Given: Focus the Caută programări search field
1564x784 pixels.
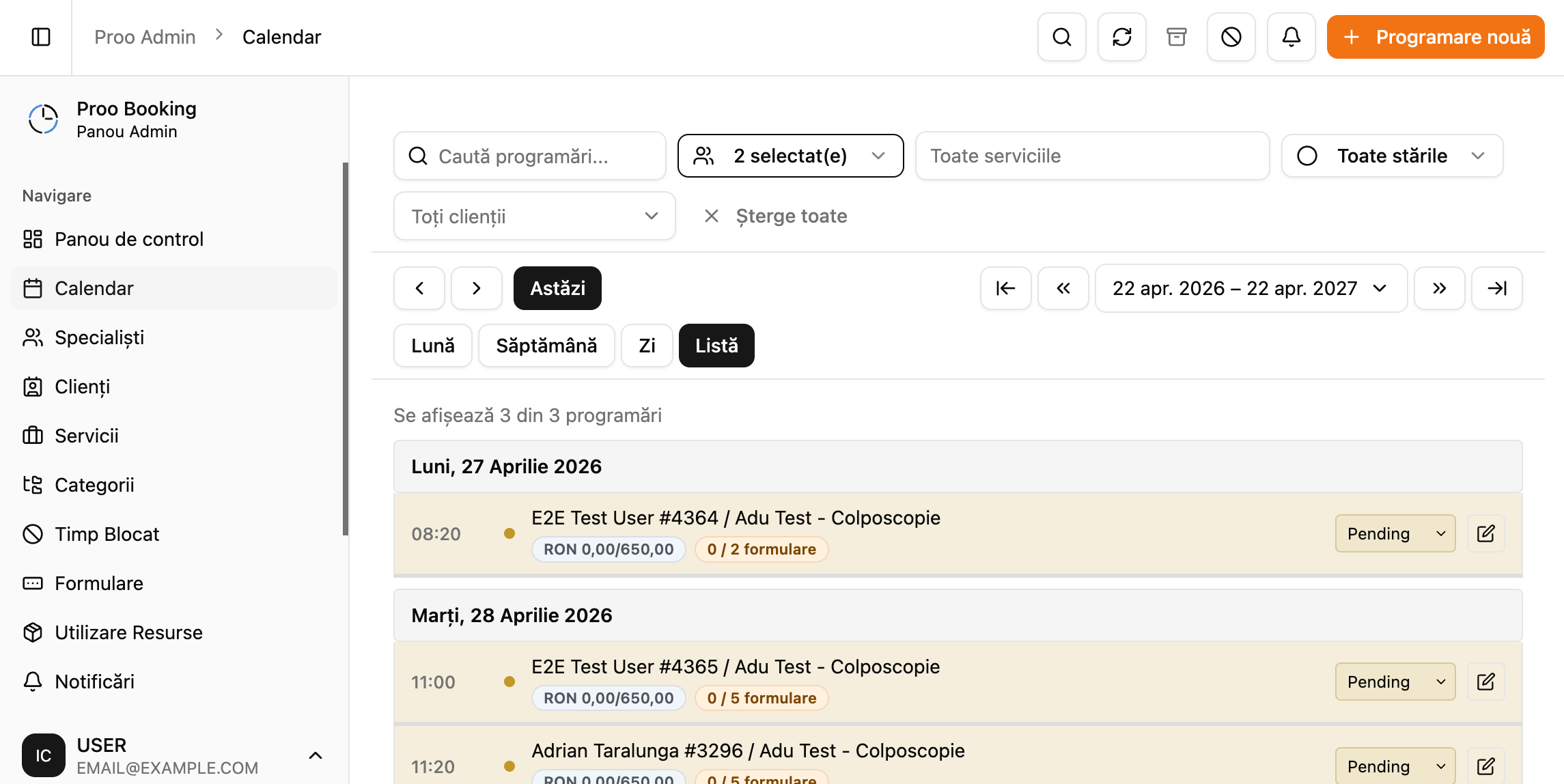Looking at the screenshot, I should click(x=529, y=156).
